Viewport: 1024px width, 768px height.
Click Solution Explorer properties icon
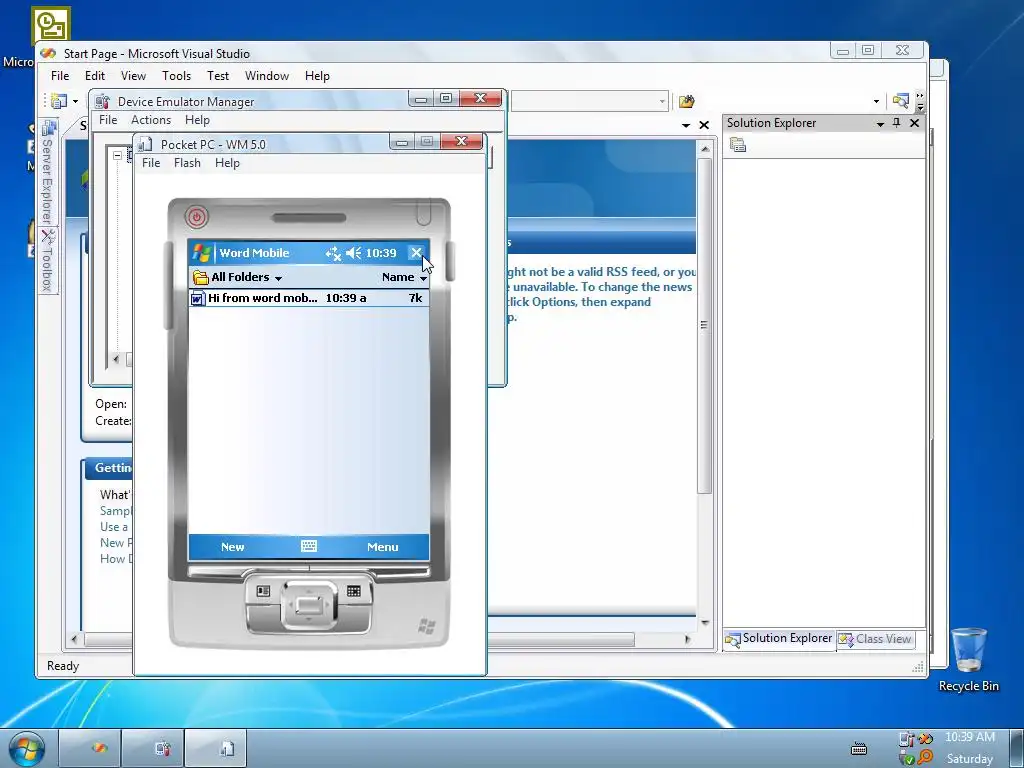[738, 145]
